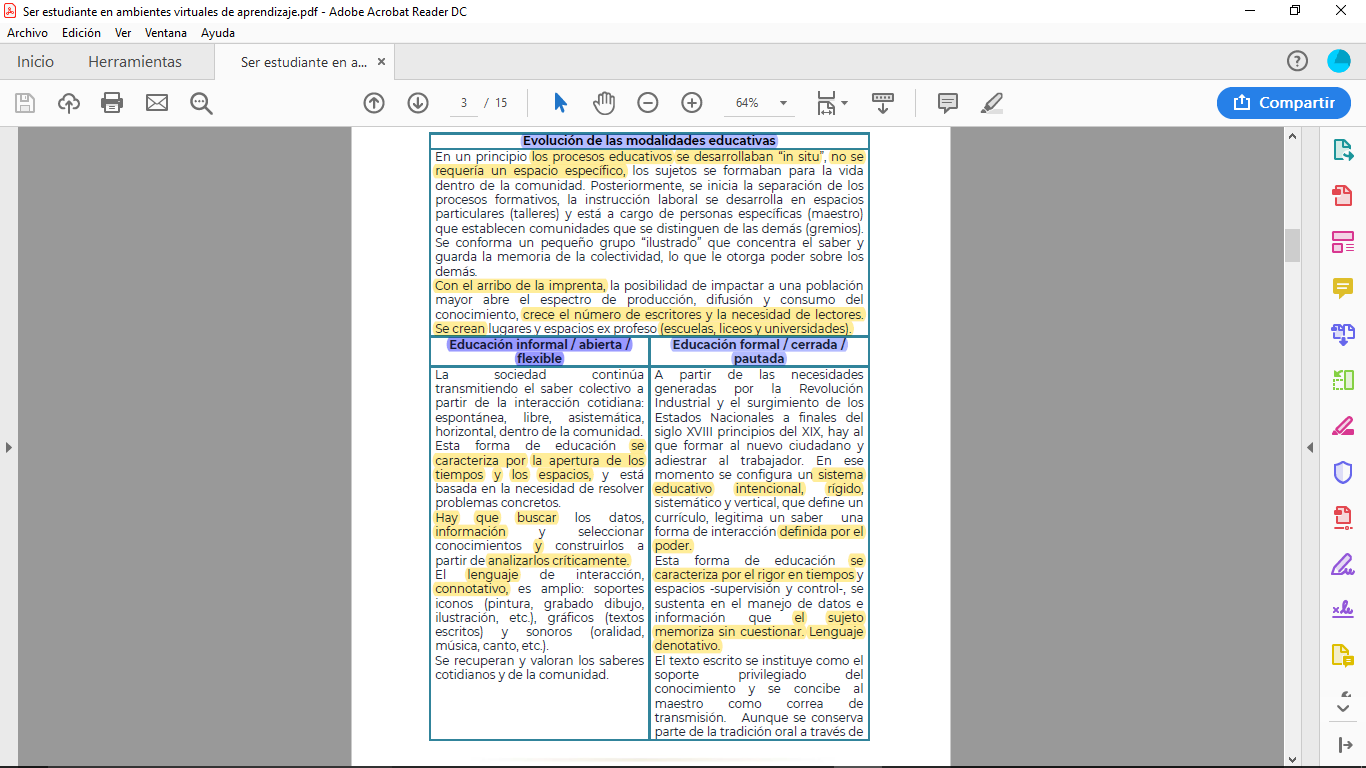Toggle the hand pan tool
1366x768 pixels.
coord(604,103)
